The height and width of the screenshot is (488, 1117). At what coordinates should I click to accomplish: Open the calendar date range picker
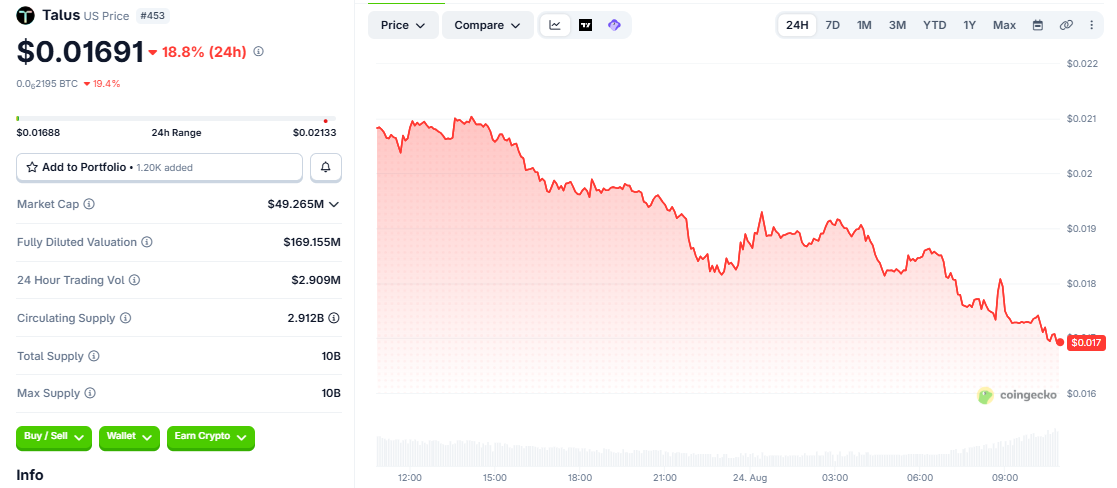[1038, 25]
